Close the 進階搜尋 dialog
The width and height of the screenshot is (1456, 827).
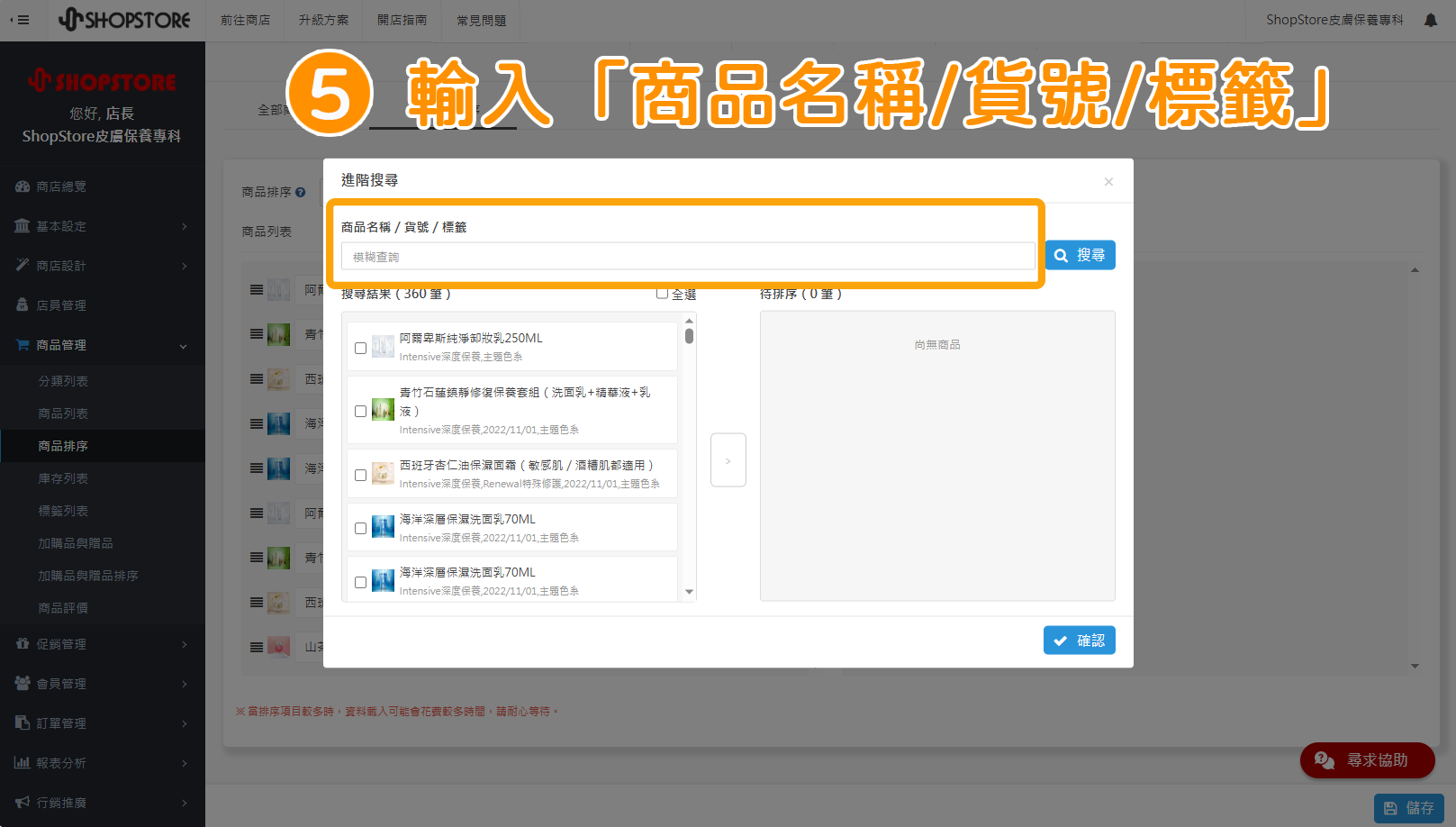(1108, 182)
